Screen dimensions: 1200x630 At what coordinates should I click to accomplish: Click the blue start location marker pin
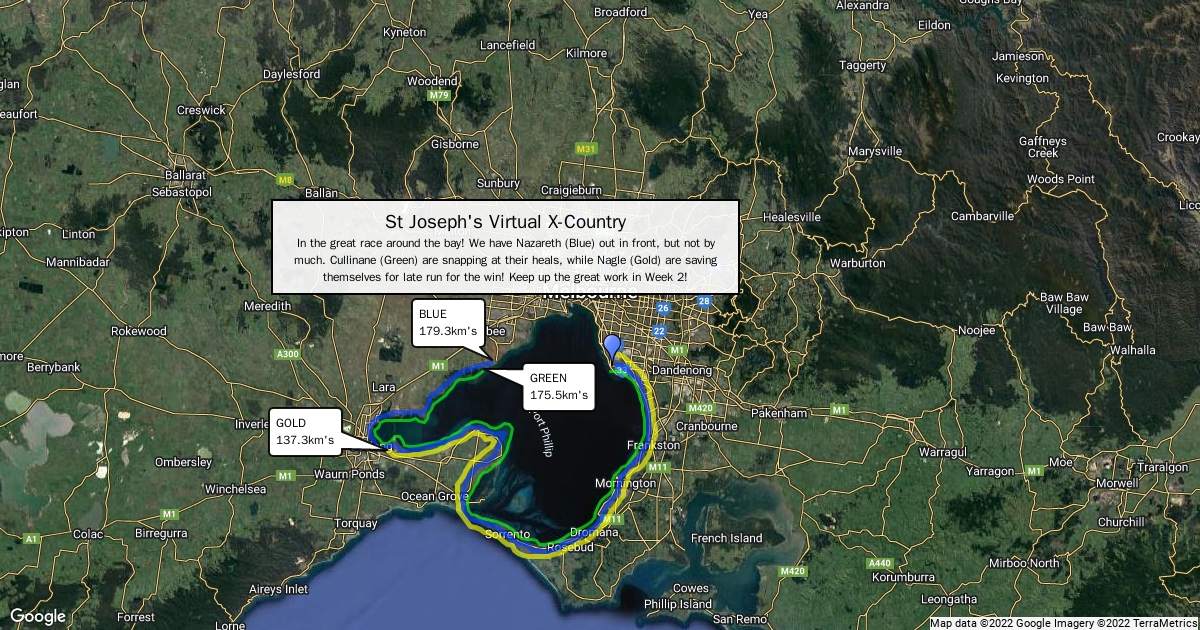613,348
